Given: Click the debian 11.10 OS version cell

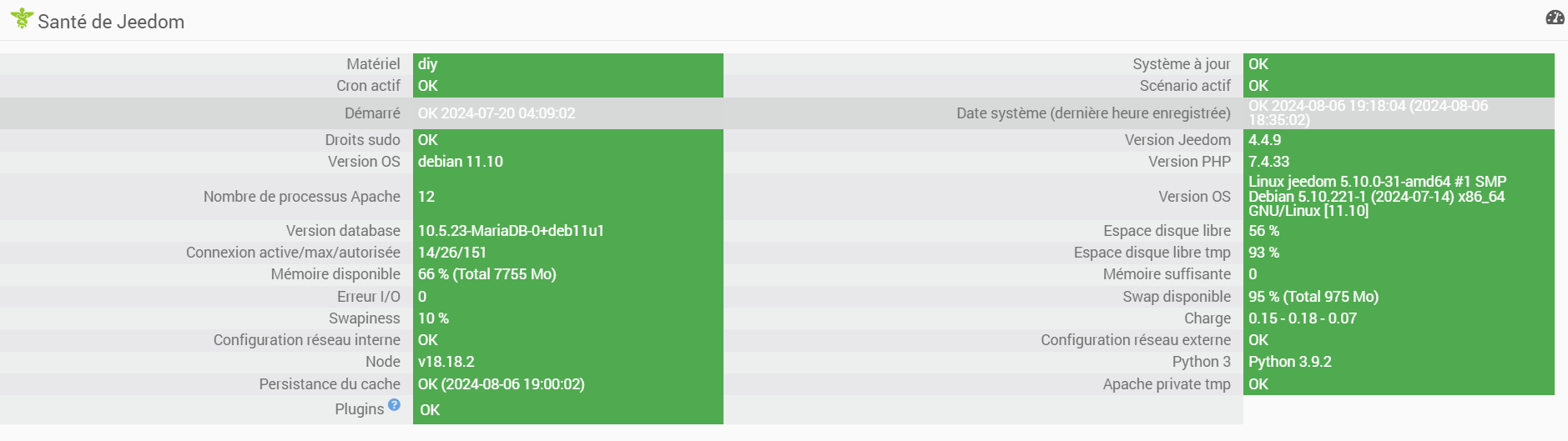Looking at the screenshot, I should [568, 162].
